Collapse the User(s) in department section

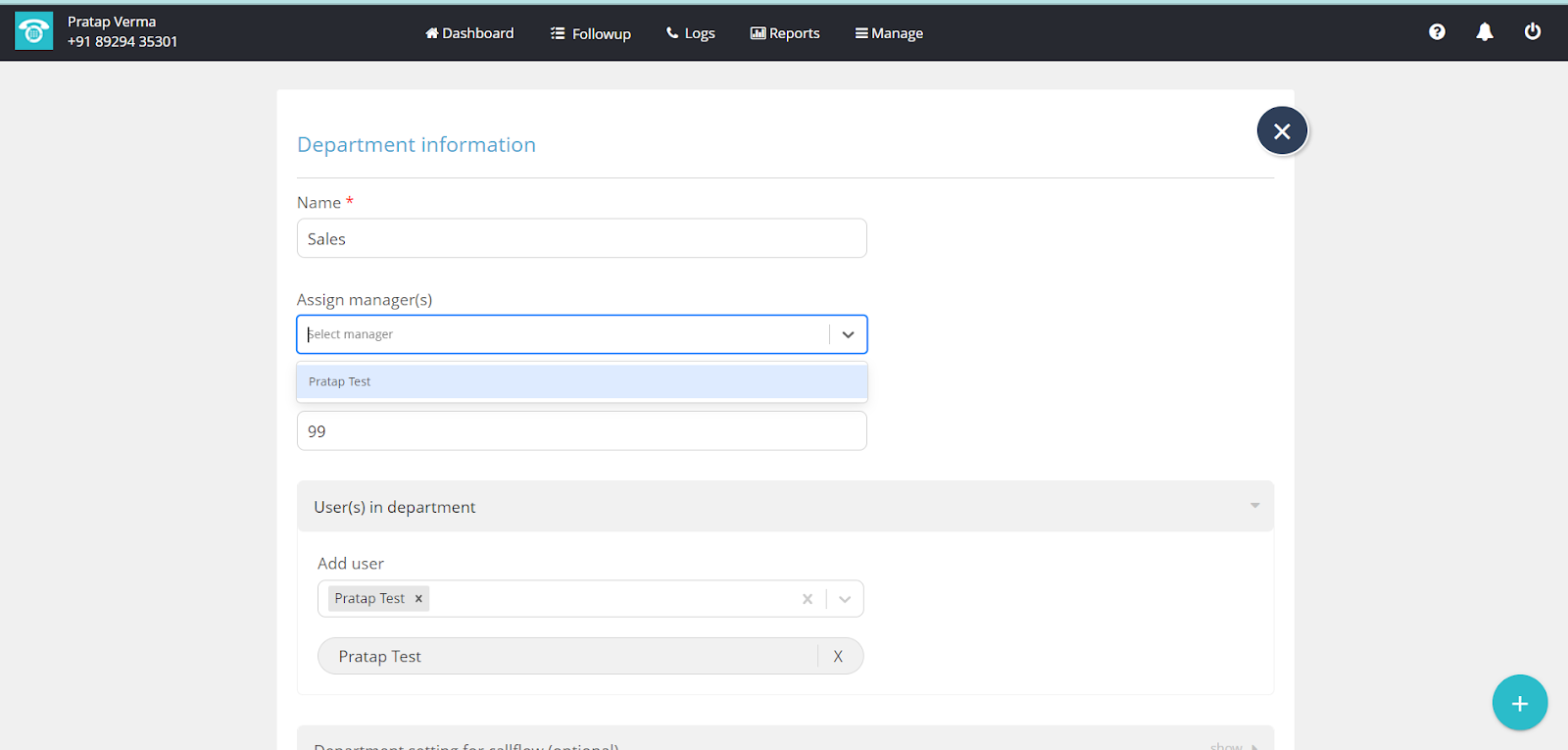tap(1254, 506)
